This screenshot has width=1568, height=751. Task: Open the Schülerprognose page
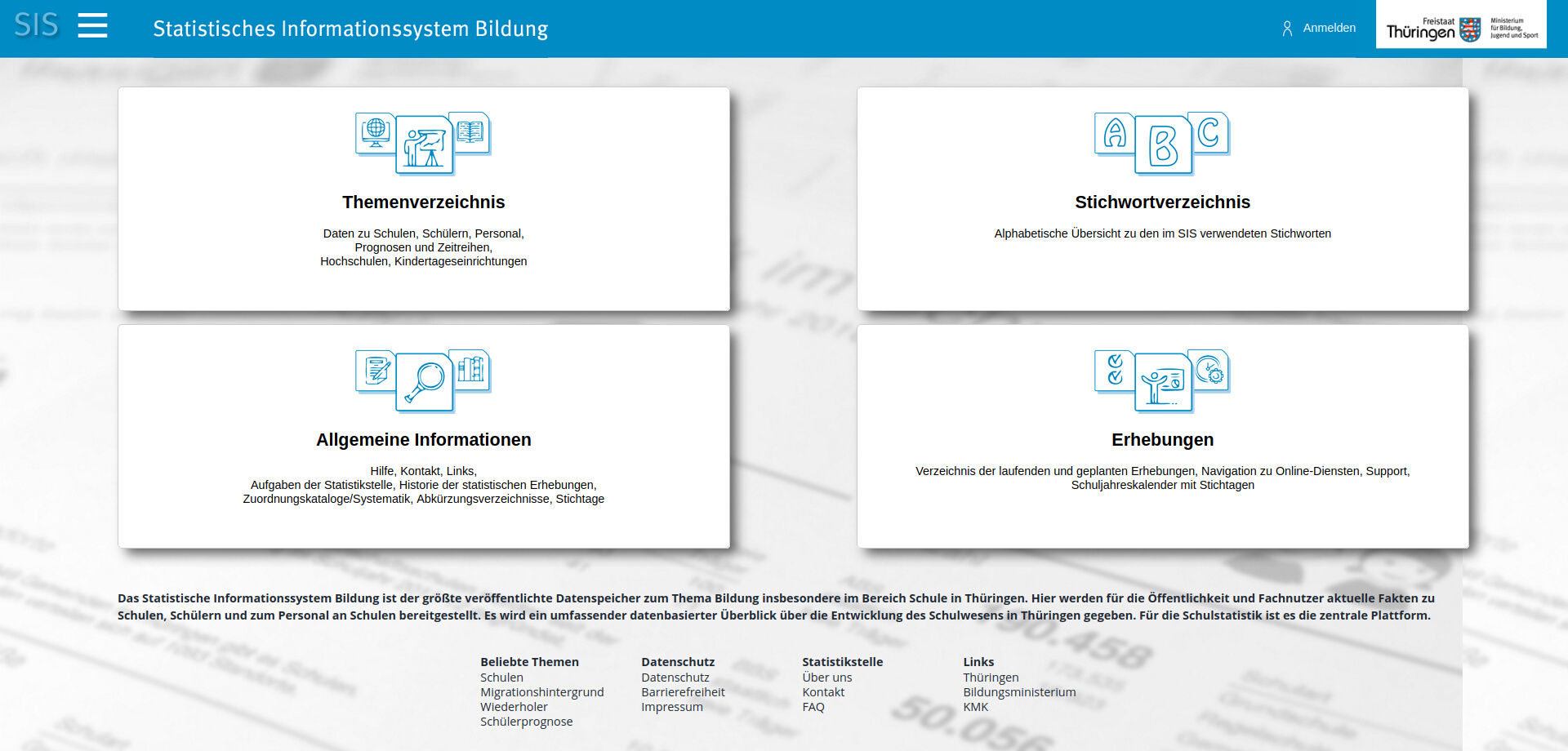coord(525,721)
